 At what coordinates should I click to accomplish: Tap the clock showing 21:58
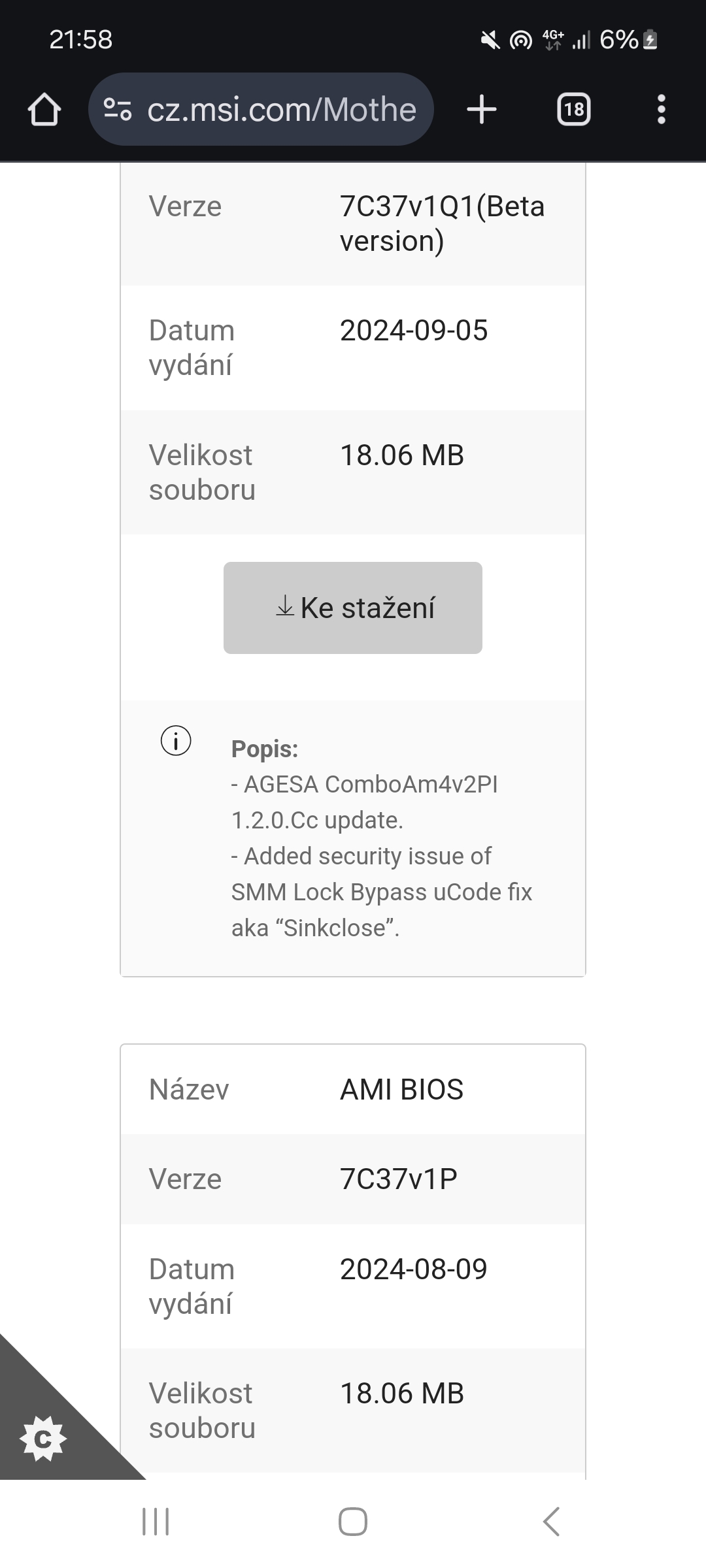click(81, 40)
